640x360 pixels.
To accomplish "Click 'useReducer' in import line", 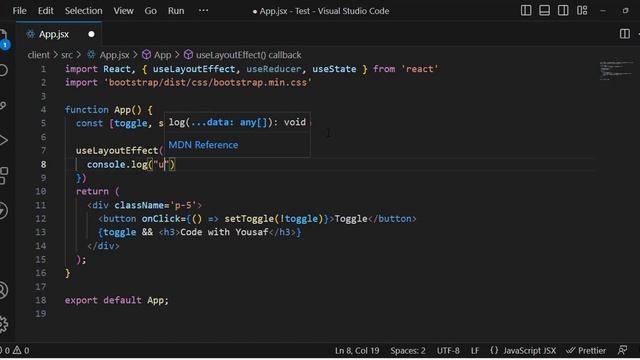I will click(x=273, y=69).
